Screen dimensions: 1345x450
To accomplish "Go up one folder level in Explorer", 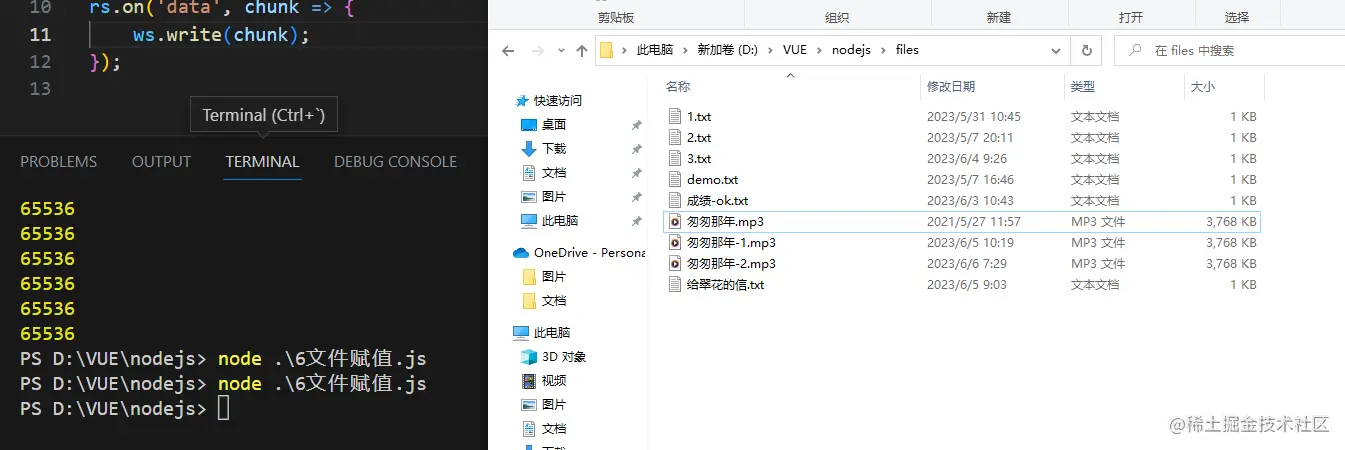I will click(582, 51).
